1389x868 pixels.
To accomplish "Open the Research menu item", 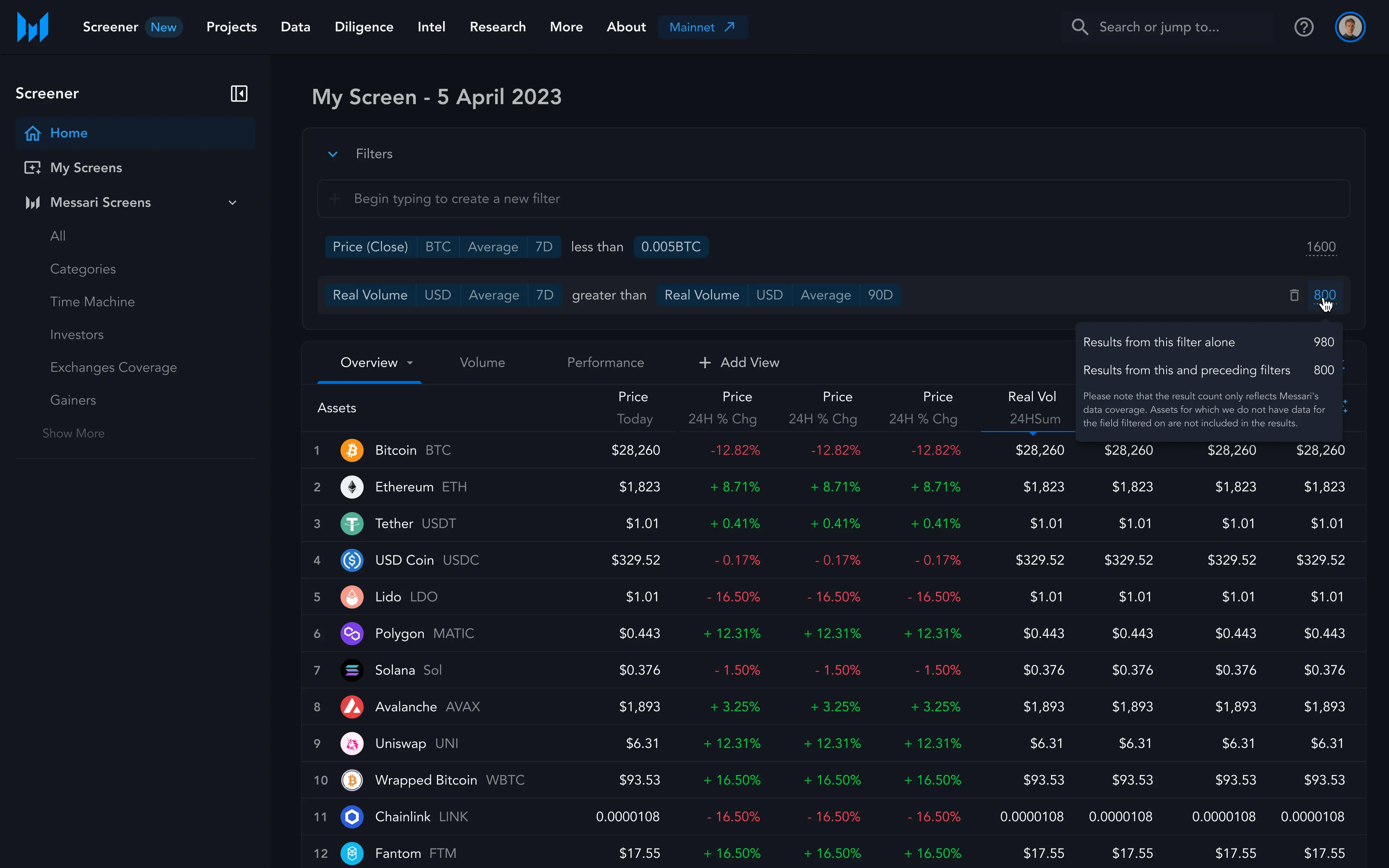I will 498,27.
